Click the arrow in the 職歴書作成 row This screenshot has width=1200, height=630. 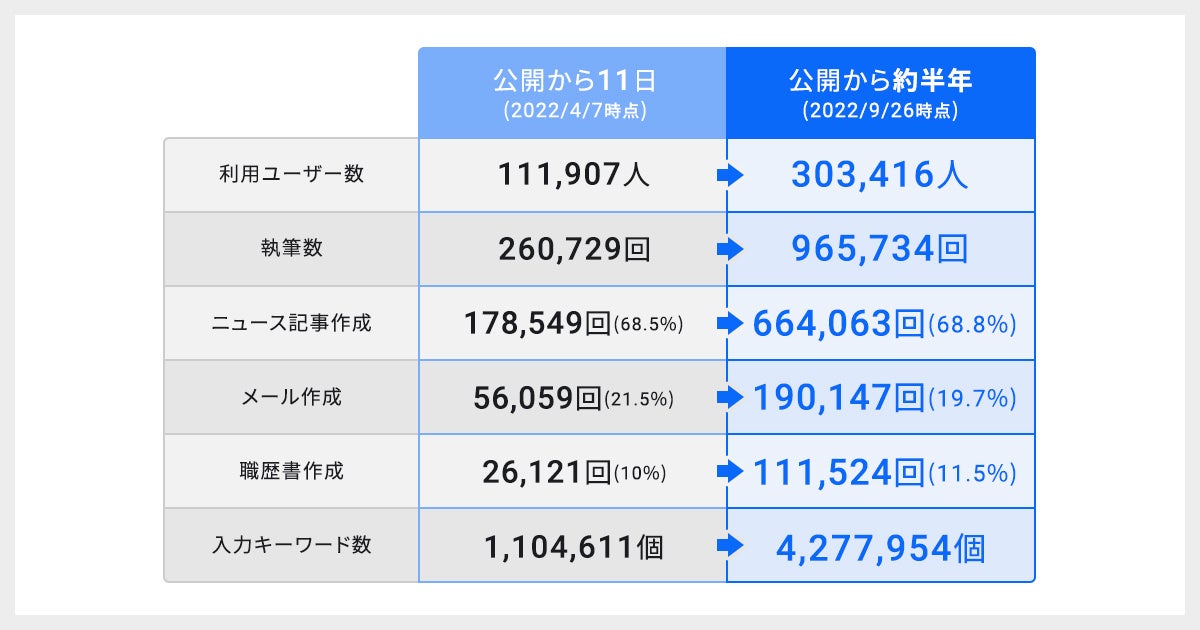tap(731, 472)
